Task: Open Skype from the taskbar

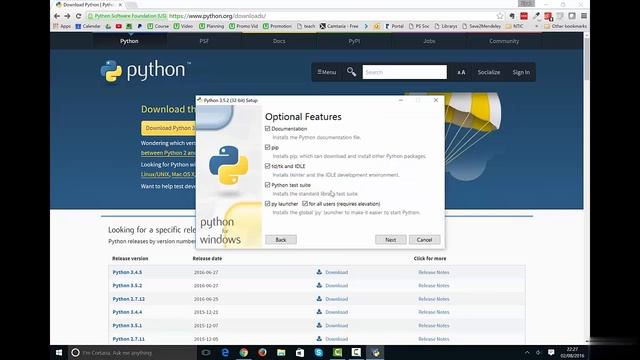Action: tap(319, 353)
